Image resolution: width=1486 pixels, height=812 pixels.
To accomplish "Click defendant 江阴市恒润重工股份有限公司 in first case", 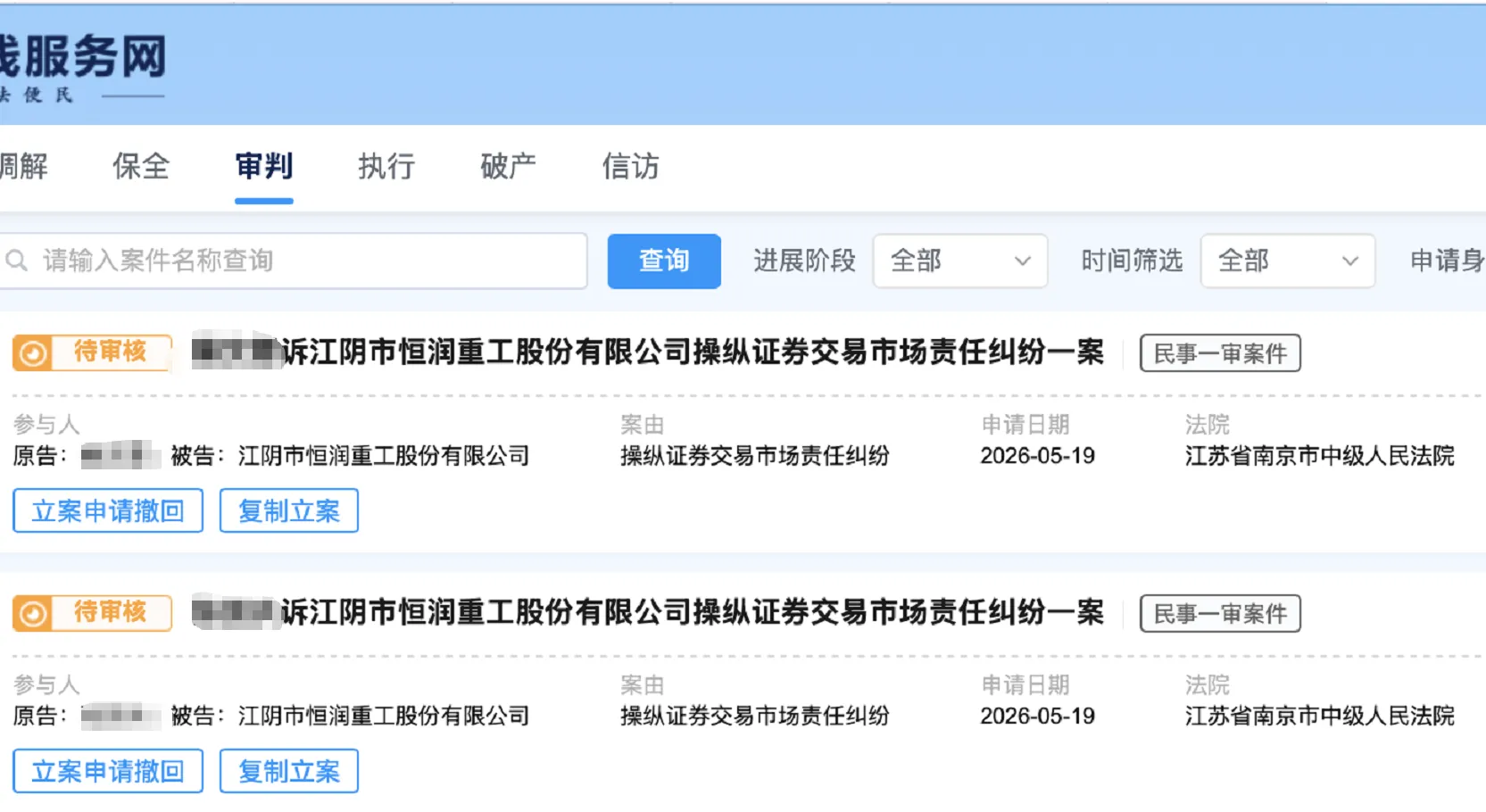I will pos(384,456).
